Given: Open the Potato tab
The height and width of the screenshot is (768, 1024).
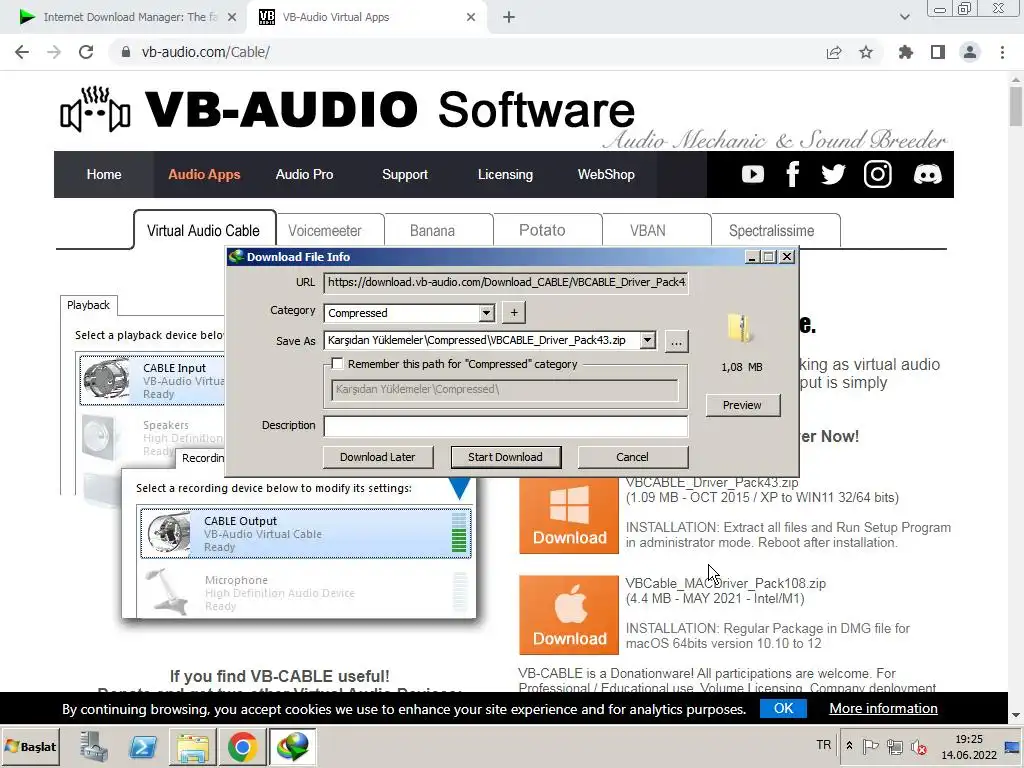Looking at the screenshot, I should (x=542, y=231).
